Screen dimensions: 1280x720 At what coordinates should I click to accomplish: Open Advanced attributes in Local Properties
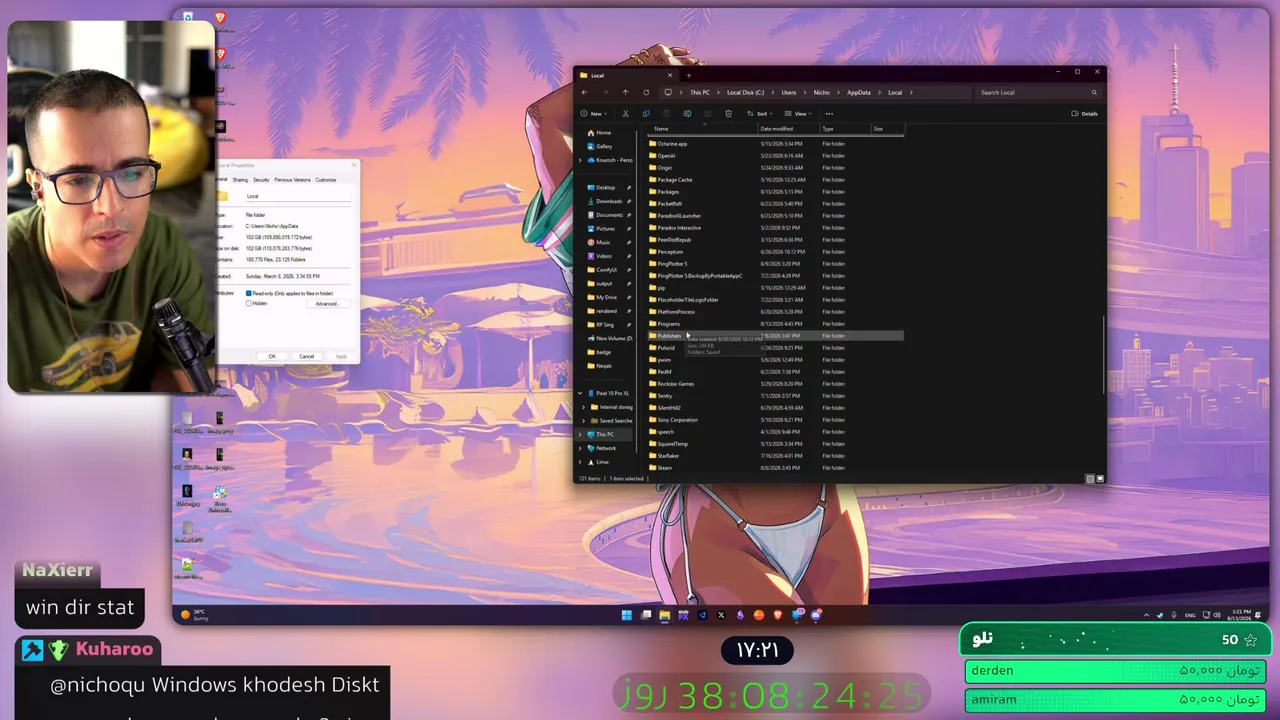tap(326, 304)
